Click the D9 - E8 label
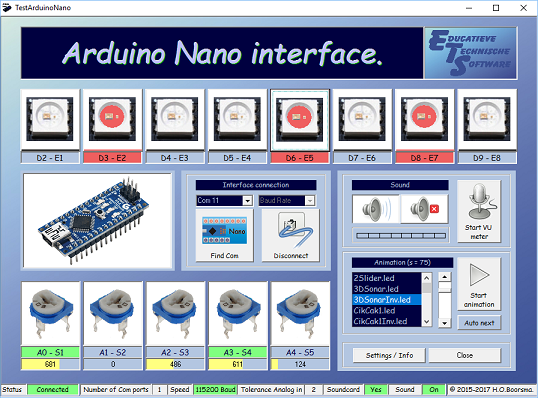The height and width of the screenshot is (398, 538). [487, 158]
